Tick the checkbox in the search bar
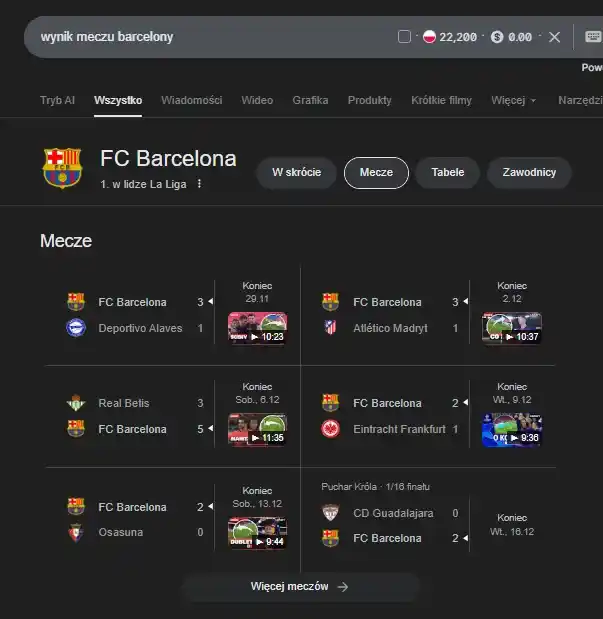603x619 pixels. (x=404, y=37)
